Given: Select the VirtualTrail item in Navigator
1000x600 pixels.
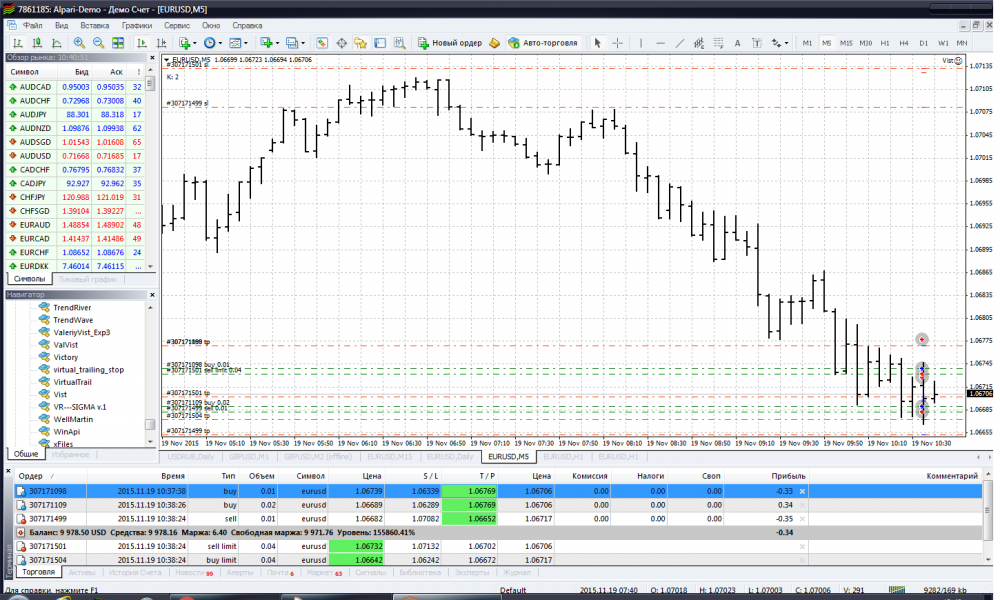Looking at the screenshot, I should pyautogui.click(x=73, y=382).
